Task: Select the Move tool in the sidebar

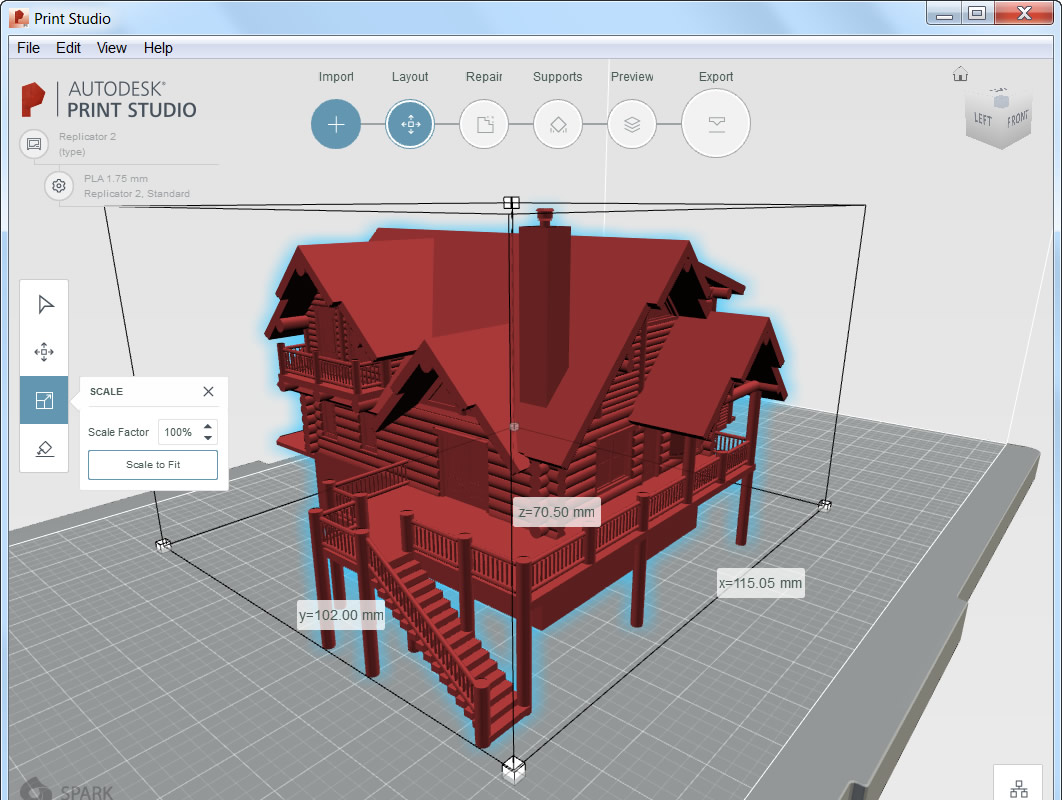Action: click(44, 352)
